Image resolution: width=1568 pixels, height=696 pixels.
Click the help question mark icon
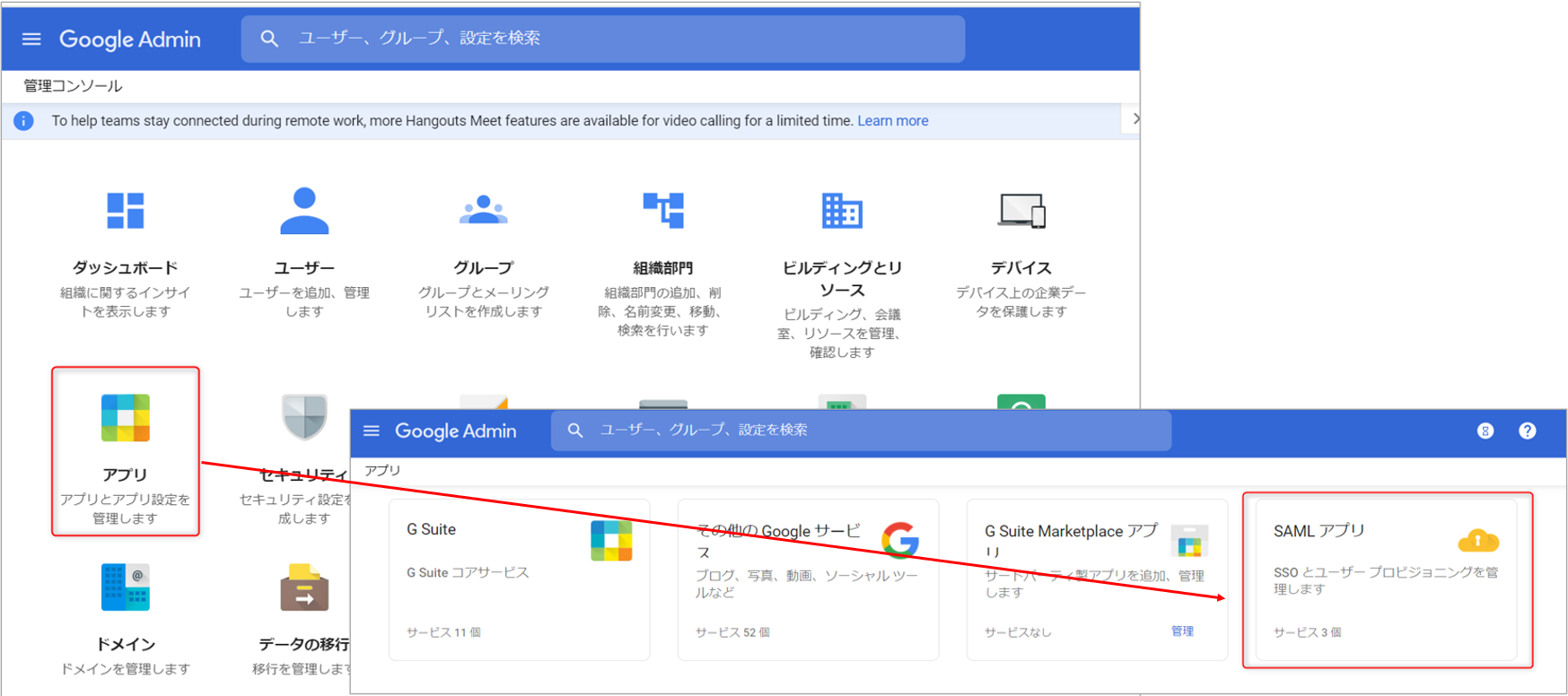click(x=1527, y=431)
